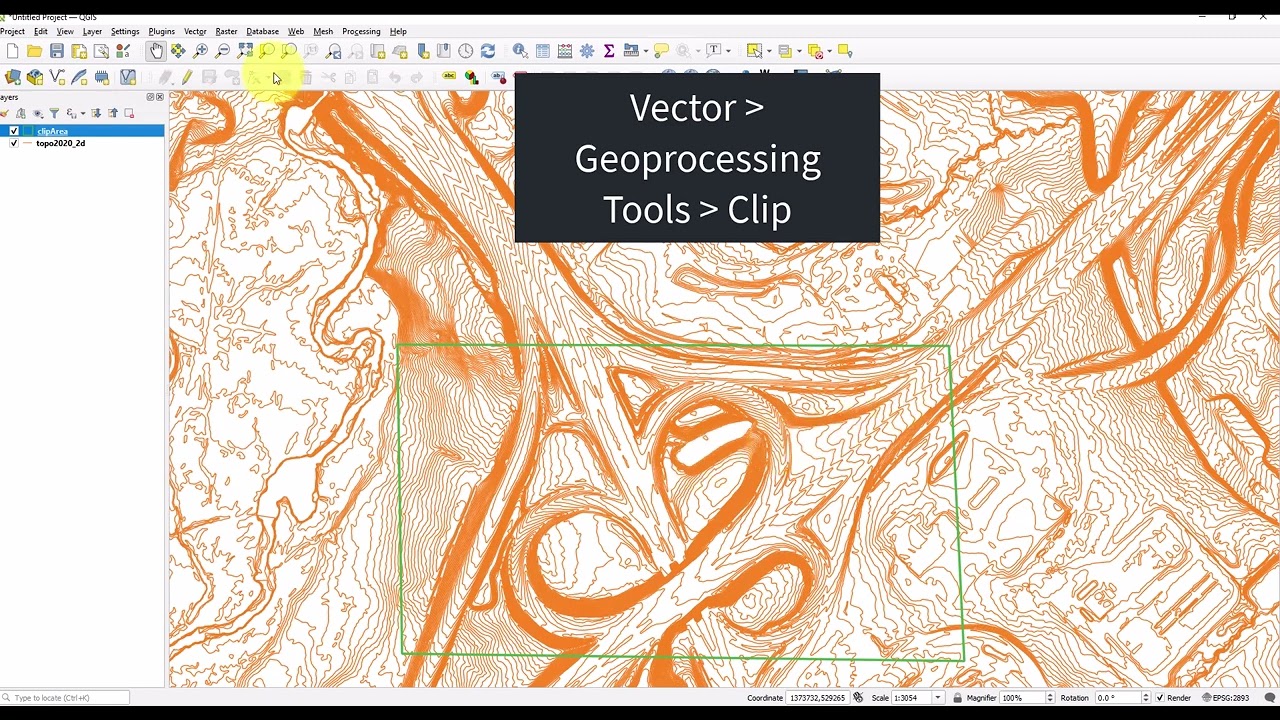
Task: Toggle extents display beside the coordinate field
Action: point(858,698)
